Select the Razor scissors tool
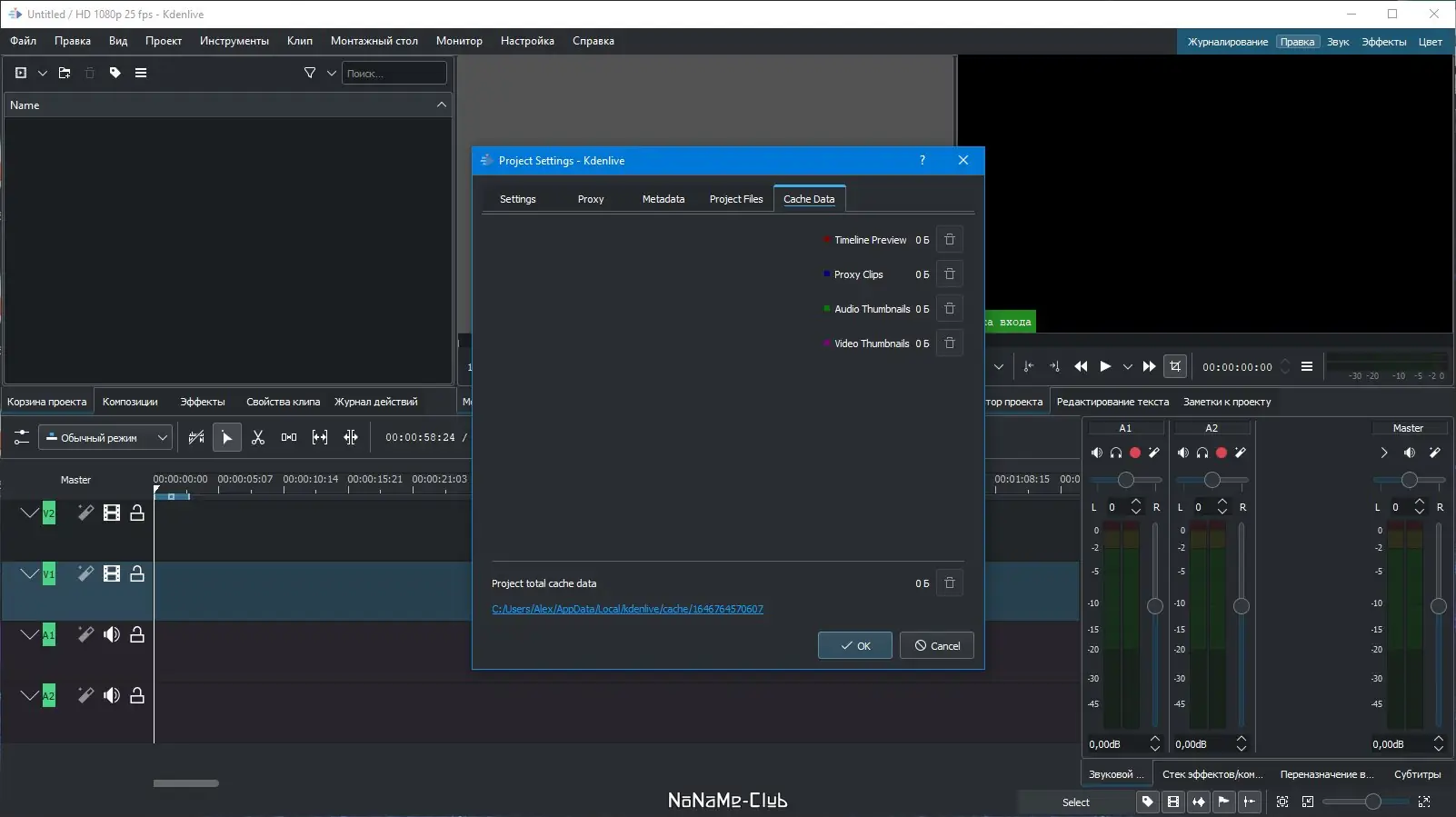This screenshot has height=817, width=1456. [258, 437]
